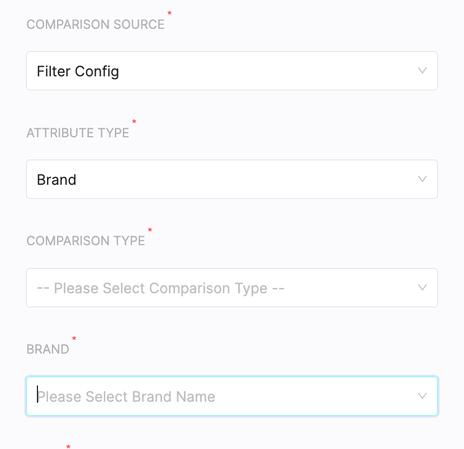This screenshot has height=449, width=464.
Task: Open the Attribute Type select box
Action: pos(232,179)
